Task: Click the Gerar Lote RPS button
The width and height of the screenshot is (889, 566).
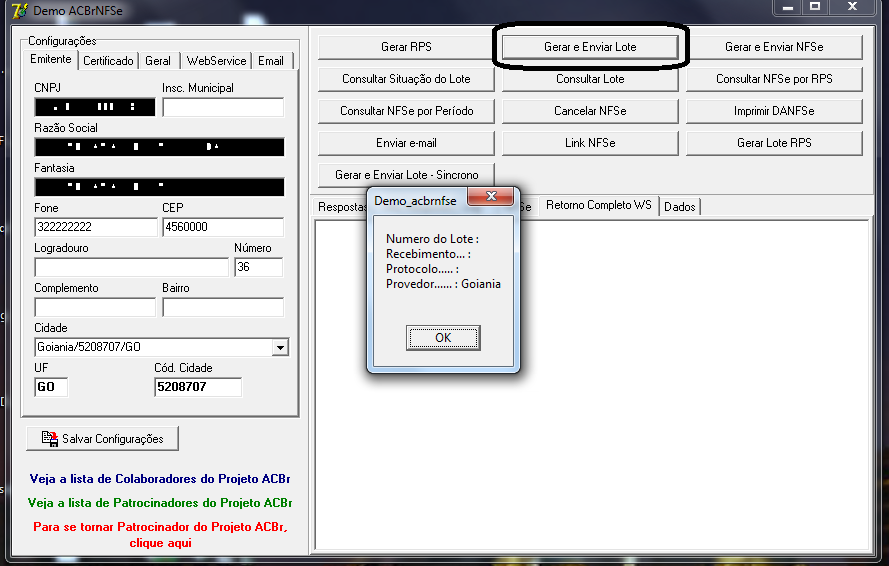Action: coord(774,143)
